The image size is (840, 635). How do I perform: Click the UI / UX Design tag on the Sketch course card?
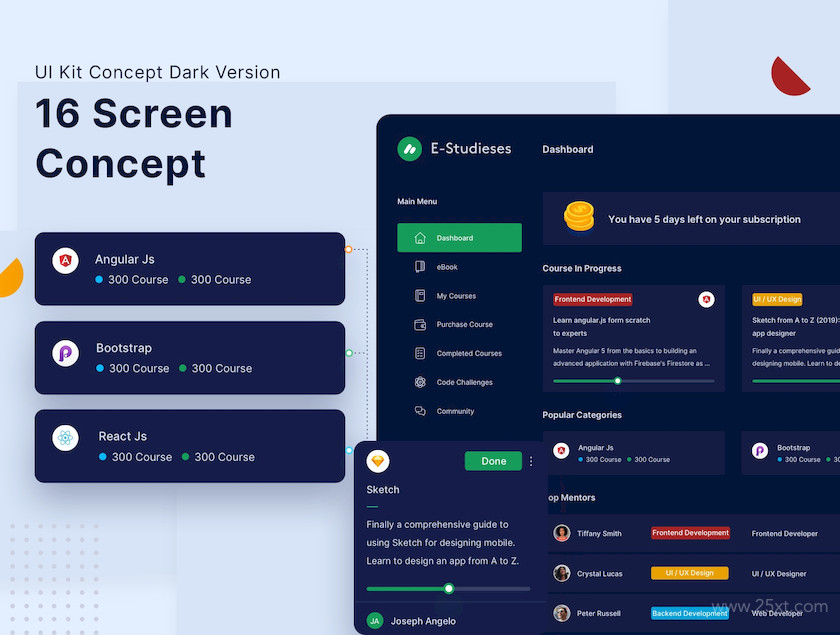point(777,299)
